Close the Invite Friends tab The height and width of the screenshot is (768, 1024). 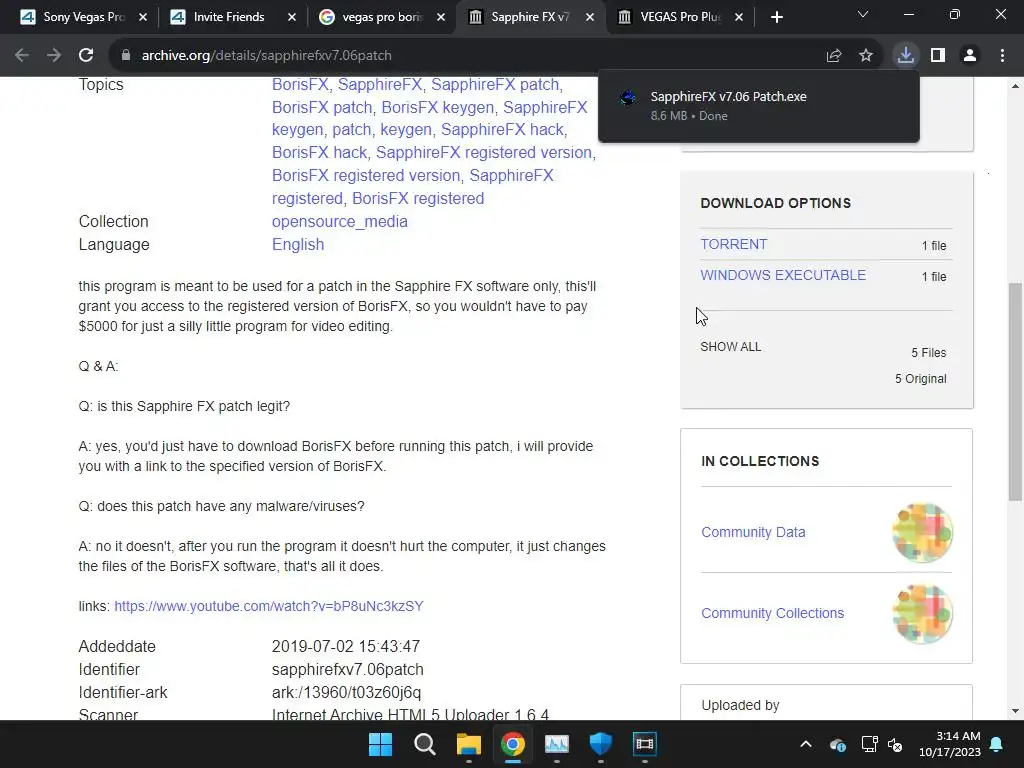pyautogui.click(x=292, y=18)
